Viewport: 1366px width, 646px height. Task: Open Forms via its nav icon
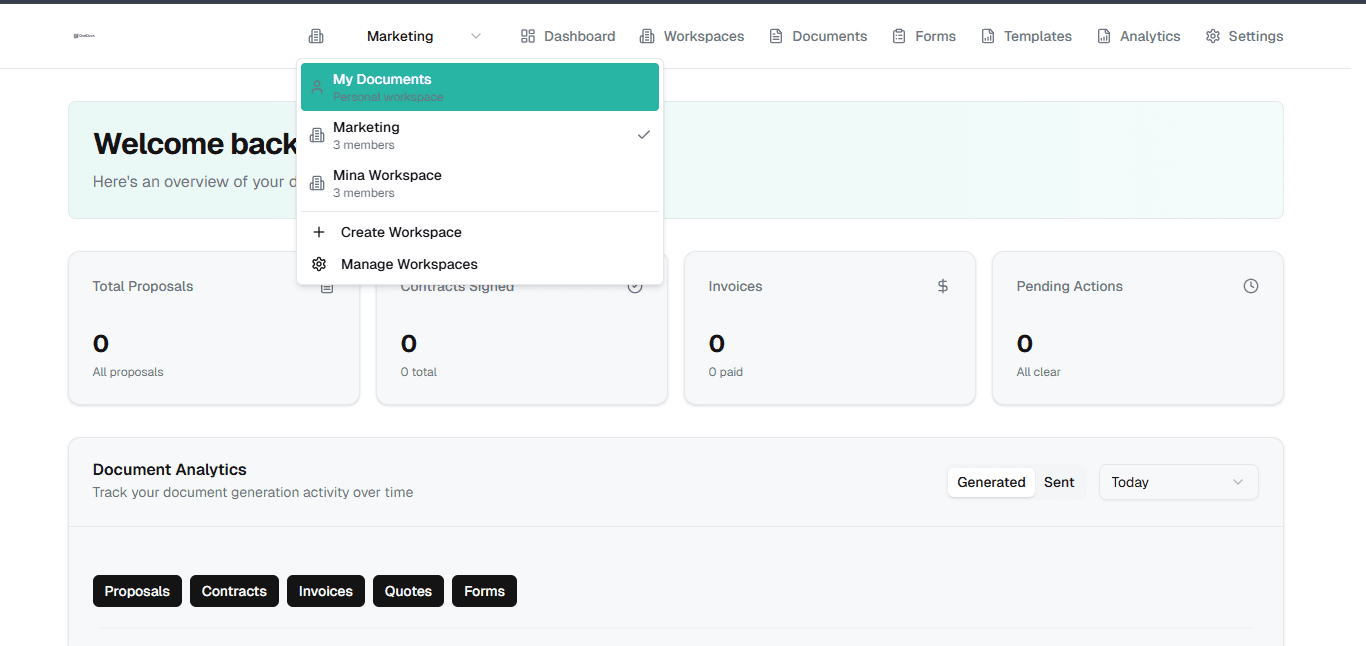pos(899,35)
